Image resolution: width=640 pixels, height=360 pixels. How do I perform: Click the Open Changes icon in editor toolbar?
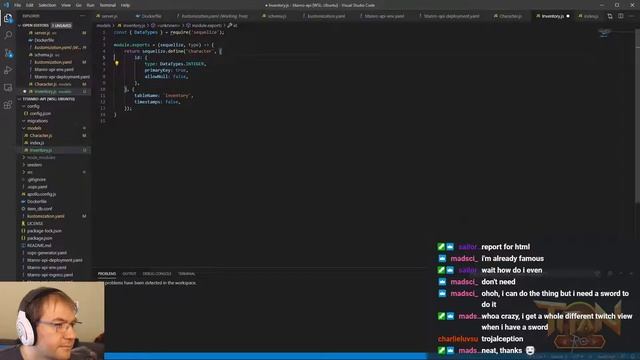click(610, 16)
